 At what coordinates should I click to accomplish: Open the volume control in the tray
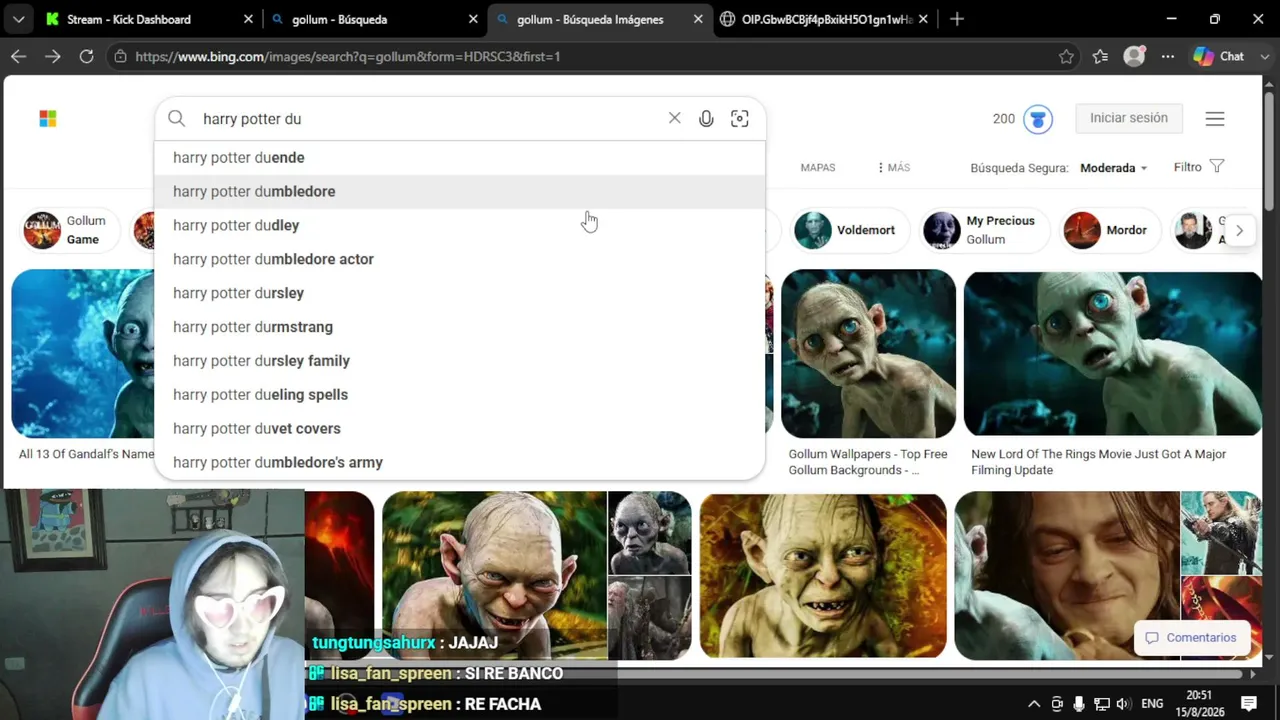tap(1122, 704)
